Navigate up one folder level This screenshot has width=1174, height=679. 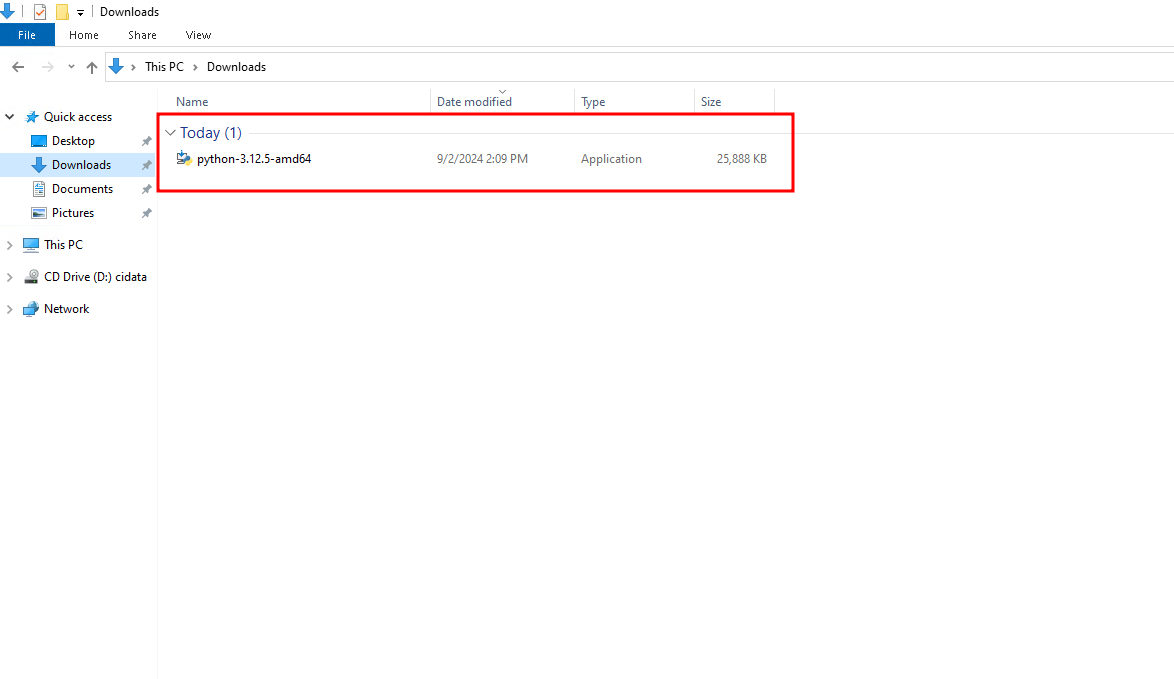point(91,66)
